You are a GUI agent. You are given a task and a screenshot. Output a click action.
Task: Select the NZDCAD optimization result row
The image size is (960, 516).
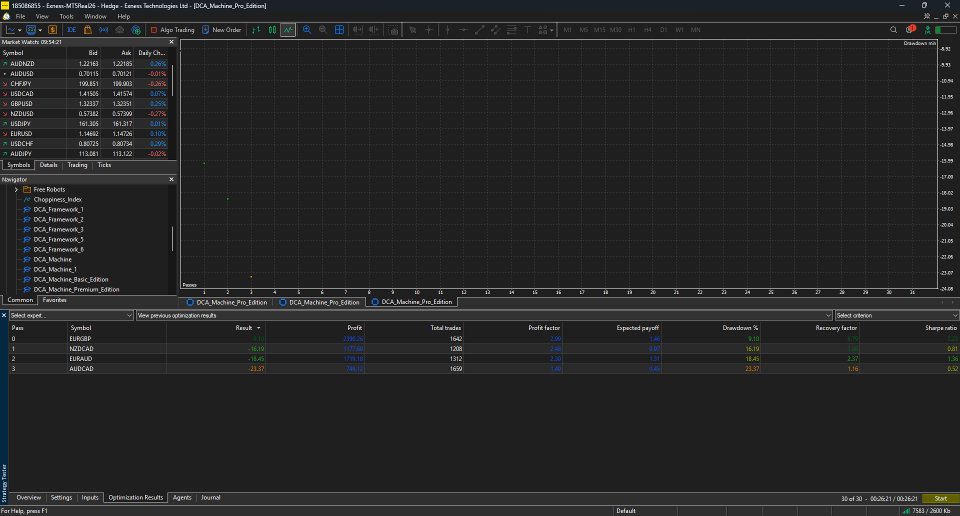[x=484, y=348]
